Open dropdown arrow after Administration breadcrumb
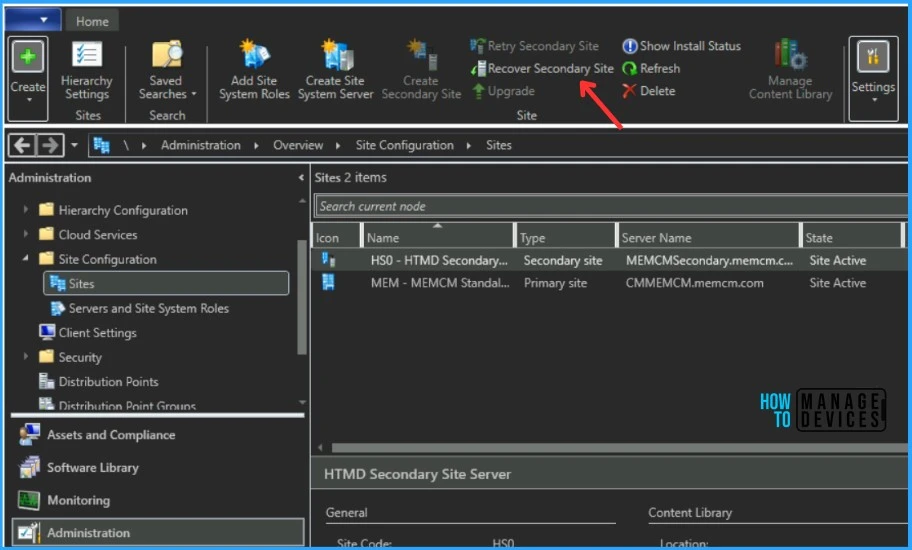 point(256,145)
